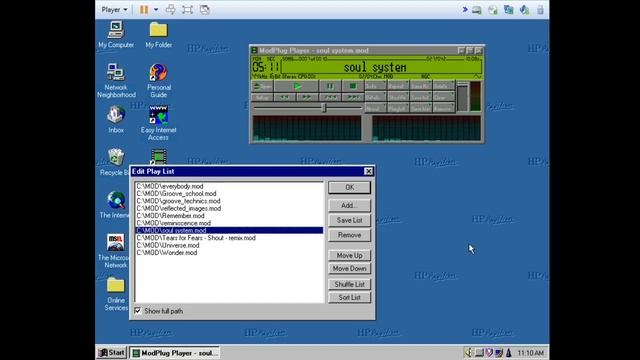The height and width of the screenshot is (360, 640).
Task: Click the rewind arrows button in ModPlug Player
Action: pyautogui.click(x=284, y=98)
